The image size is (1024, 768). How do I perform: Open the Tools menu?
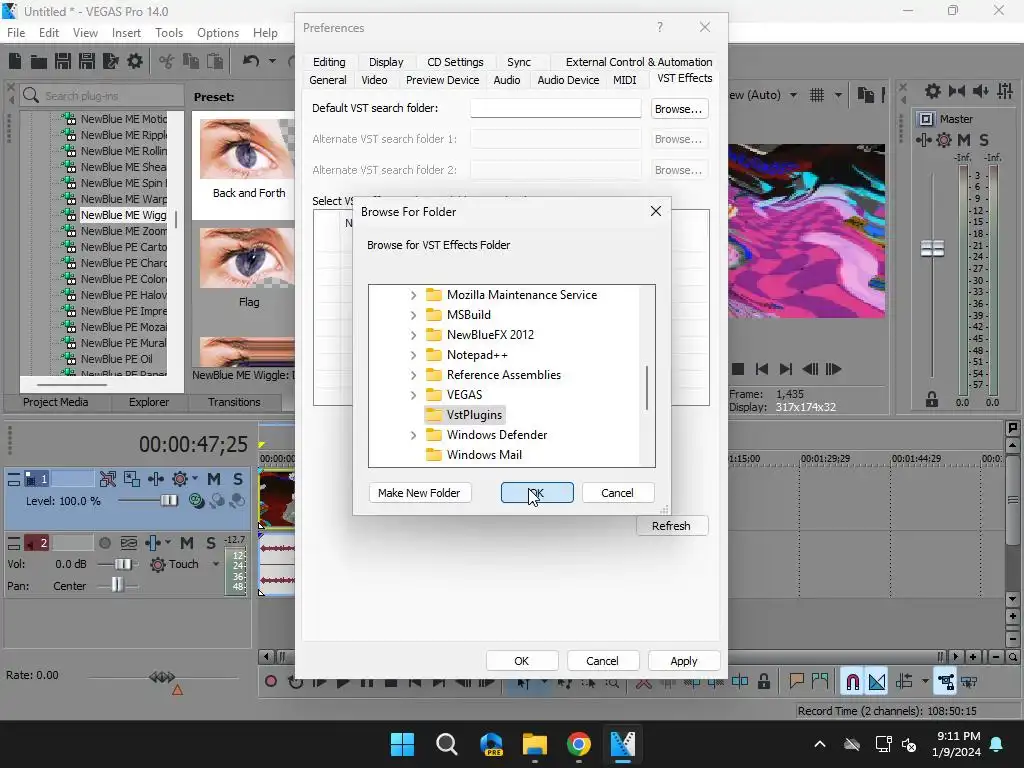168,33
